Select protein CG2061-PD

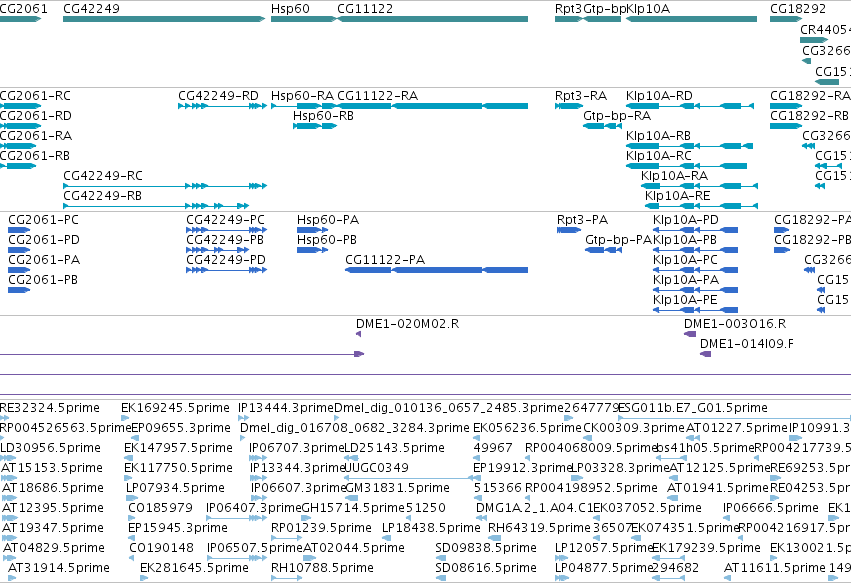point(19,250)
